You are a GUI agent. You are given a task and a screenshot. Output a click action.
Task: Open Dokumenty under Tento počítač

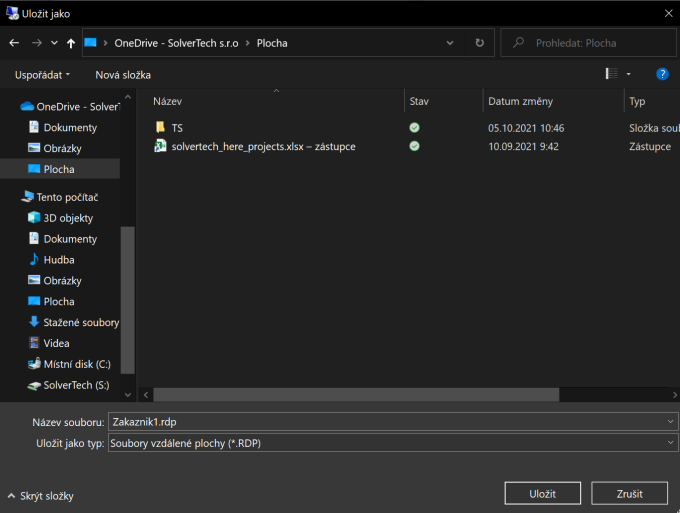(70, 239)
